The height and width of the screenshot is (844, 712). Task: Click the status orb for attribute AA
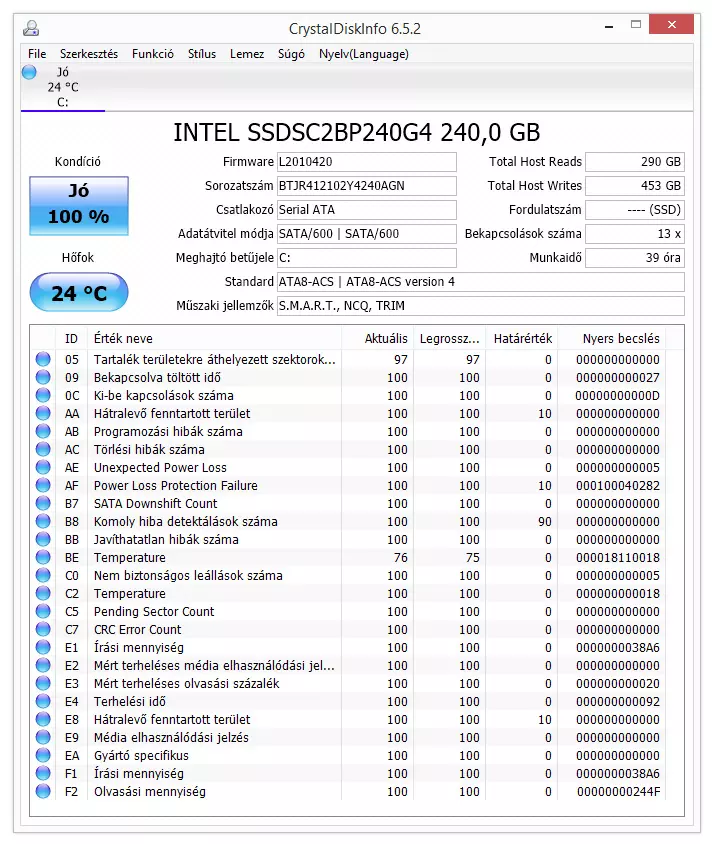(43, 413)
